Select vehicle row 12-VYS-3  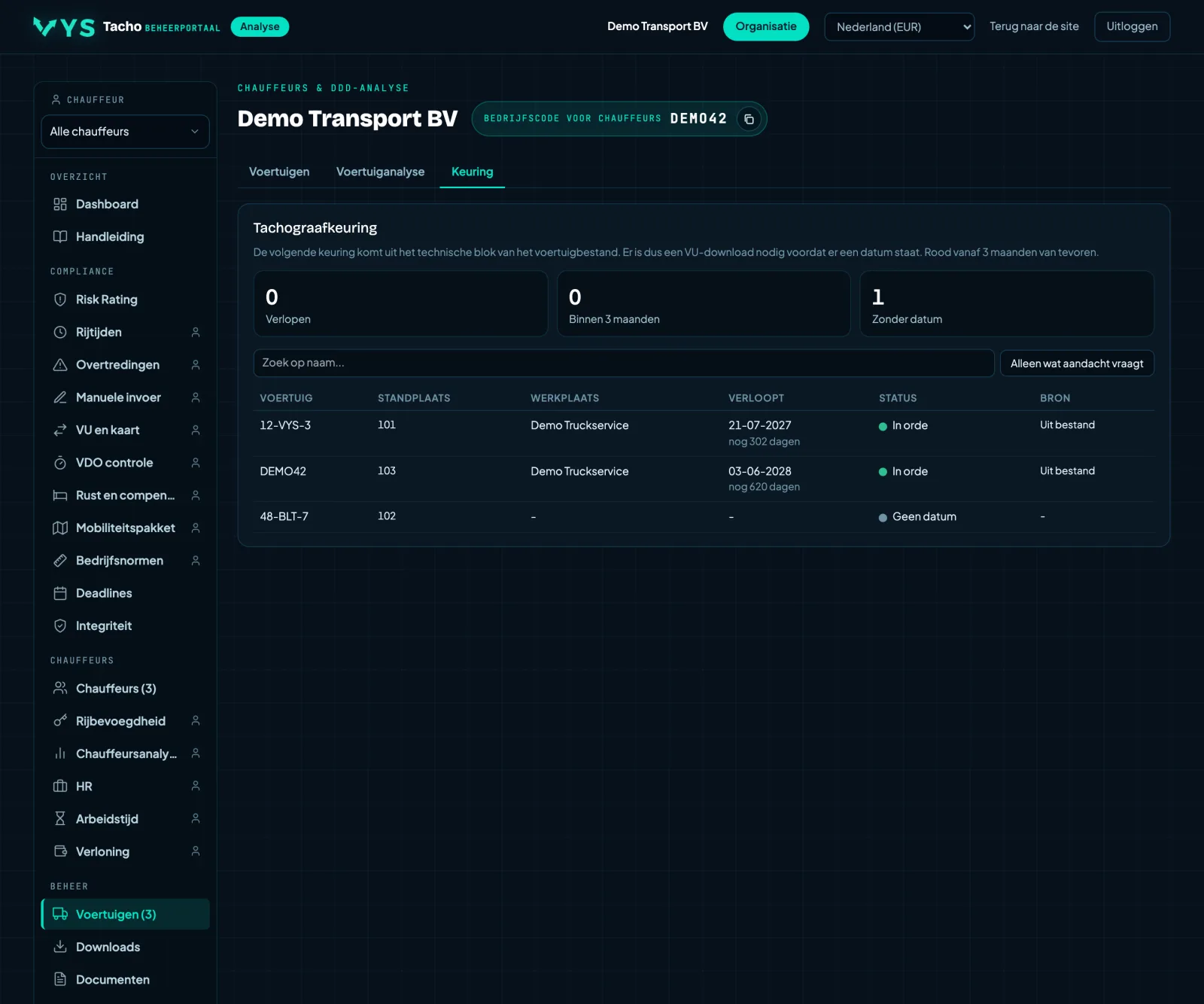[704, 433]
